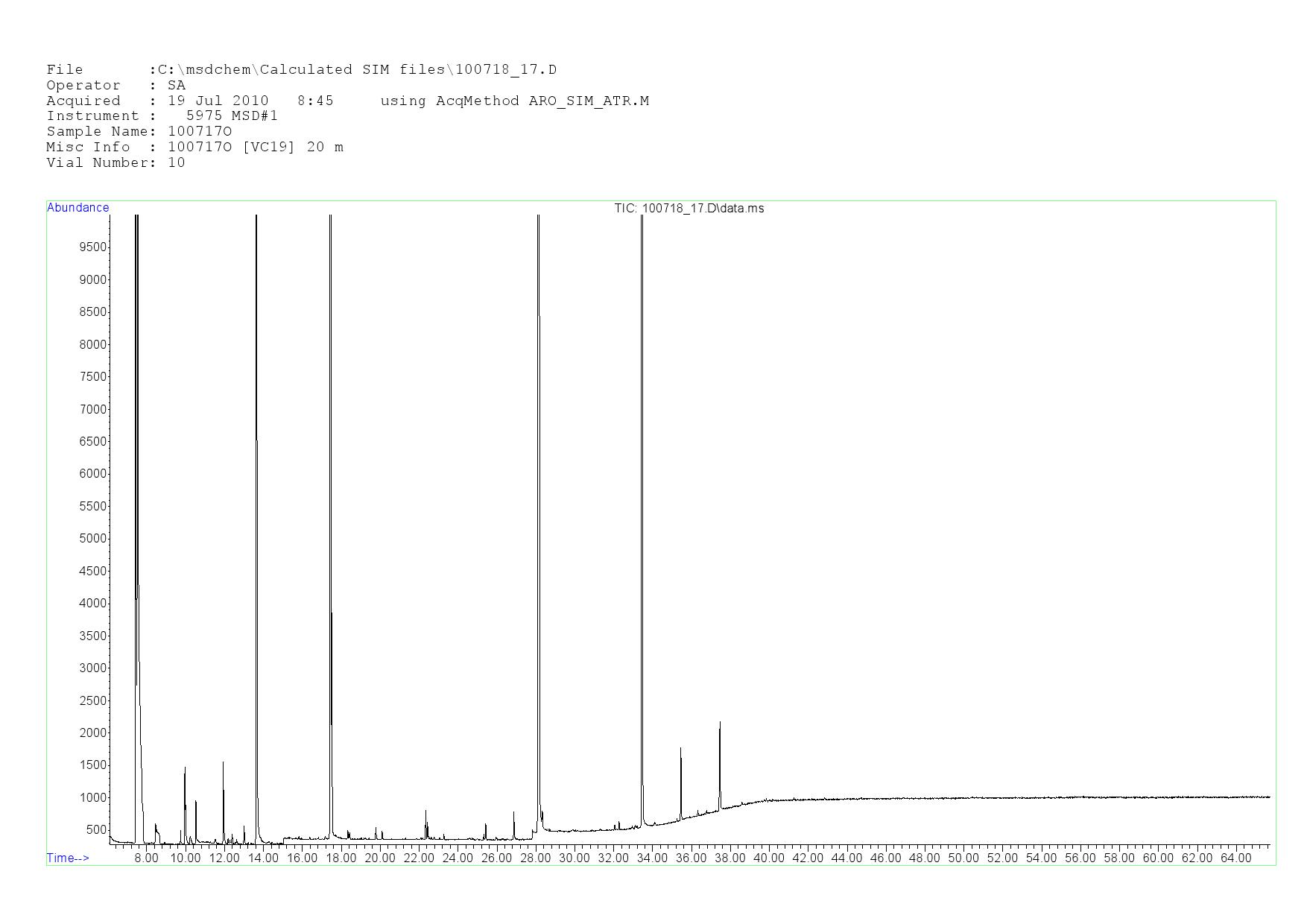Click the Instrument 5975 MSD#1 line
The width and height of the screenshot is (1307, 924).
pos(162,116)
